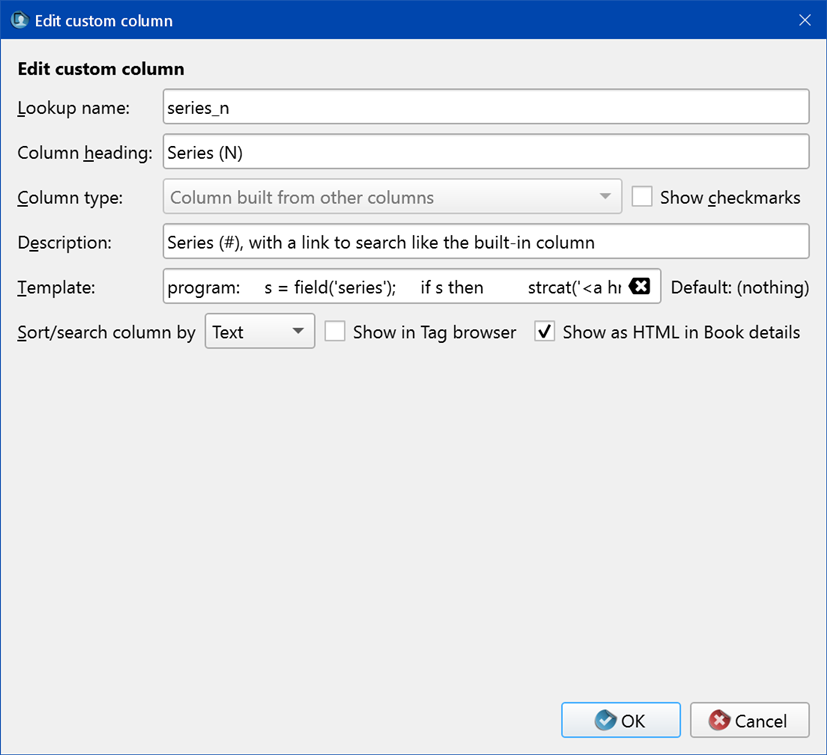
Task: Open the Column type dropdown
Action: [x=392, y=197]
